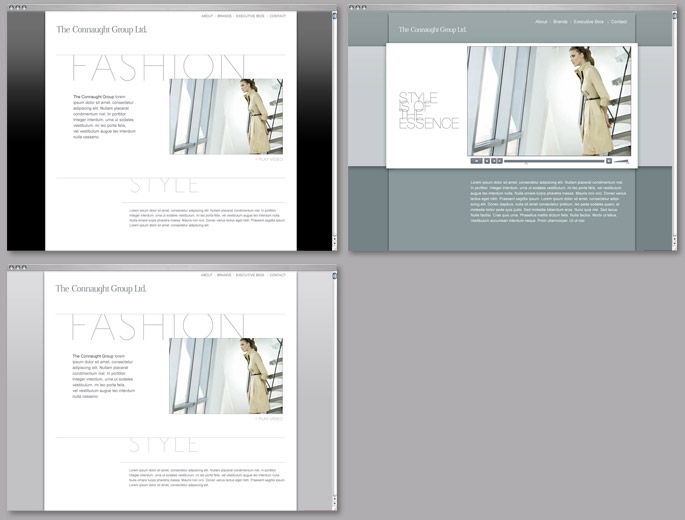Click the video progress bar in the player
685x520 pixels.
[x=553, y=160]
